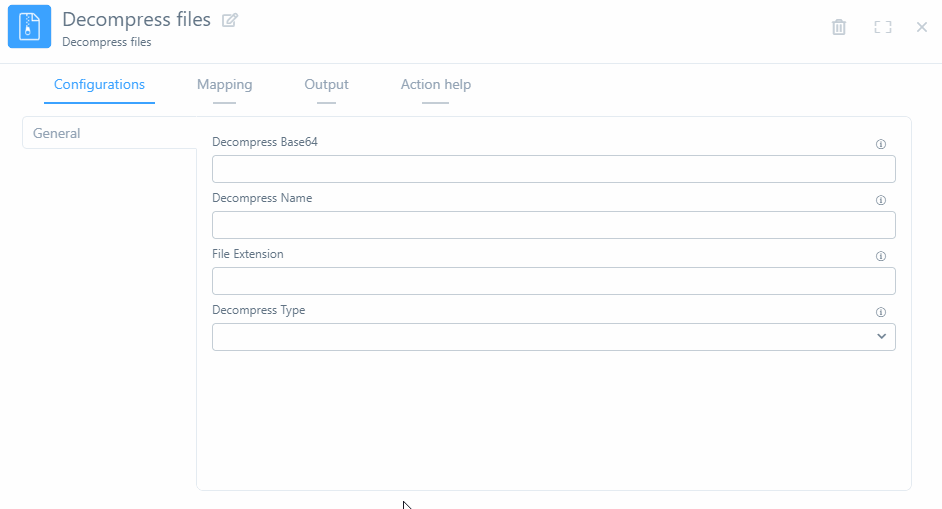Close the Decompress files panel
This screenshot has height=509, width=942.
coord(922,27)
